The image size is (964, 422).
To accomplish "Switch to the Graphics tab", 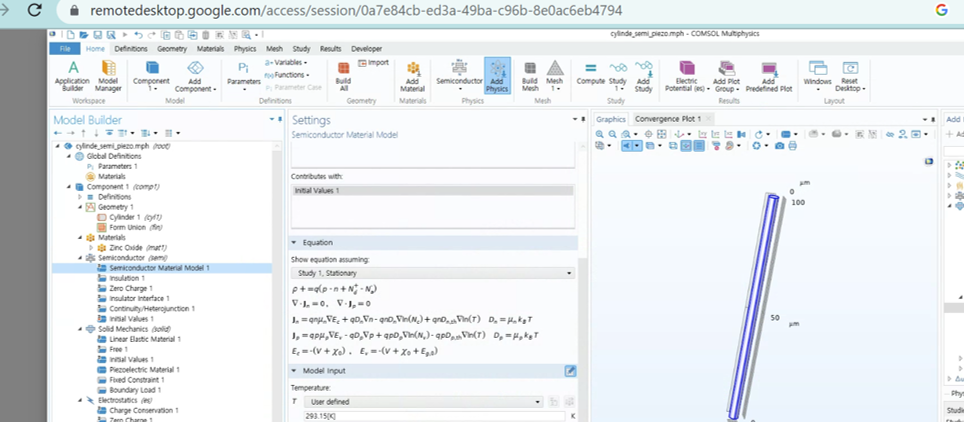I will [x=610, y=119].
